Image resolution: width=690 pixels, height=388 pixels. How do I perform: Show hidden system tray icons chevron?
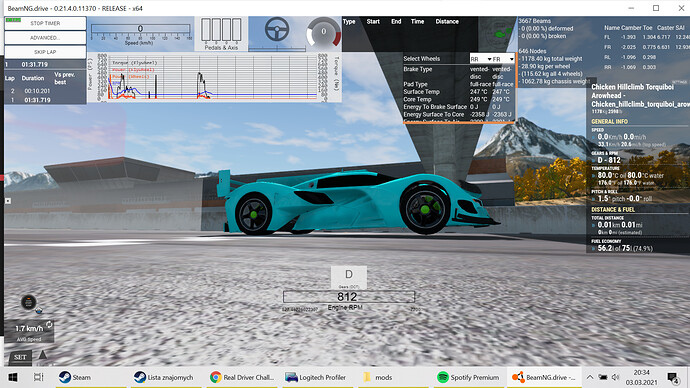590,377
